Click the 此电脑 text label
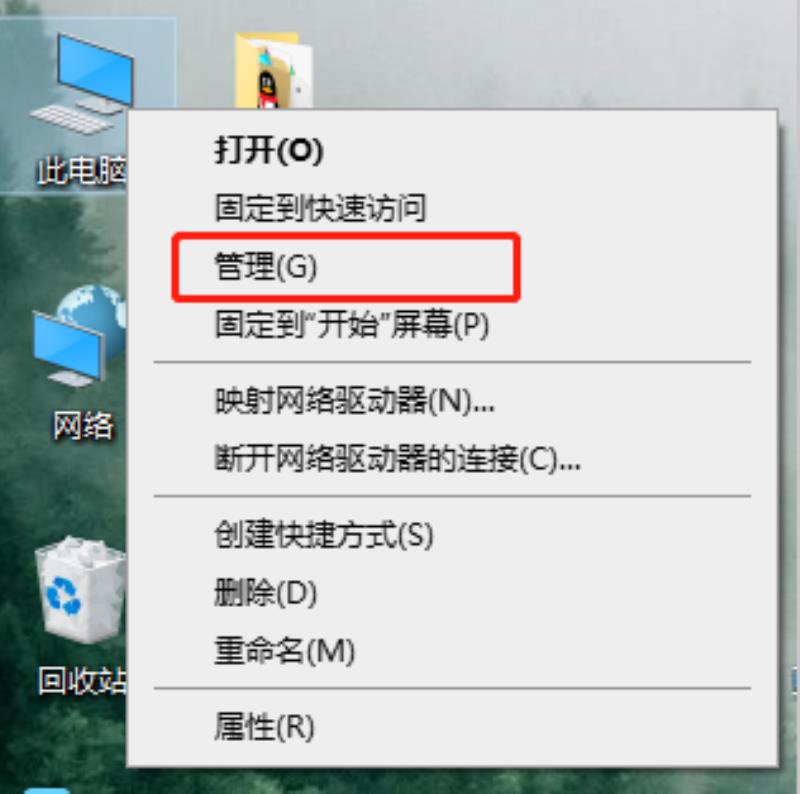This screenshot has width=800, height=794. (82, 170)
